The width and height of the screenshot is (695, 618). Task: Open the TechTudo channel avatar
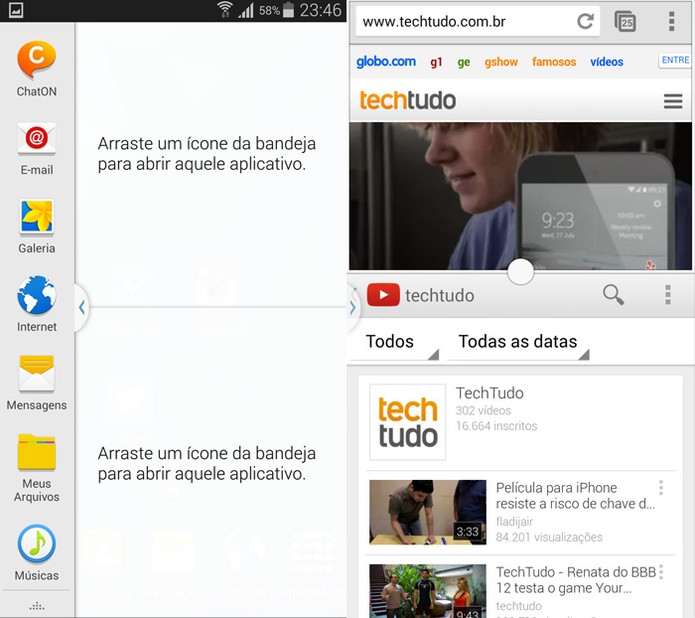407,422
